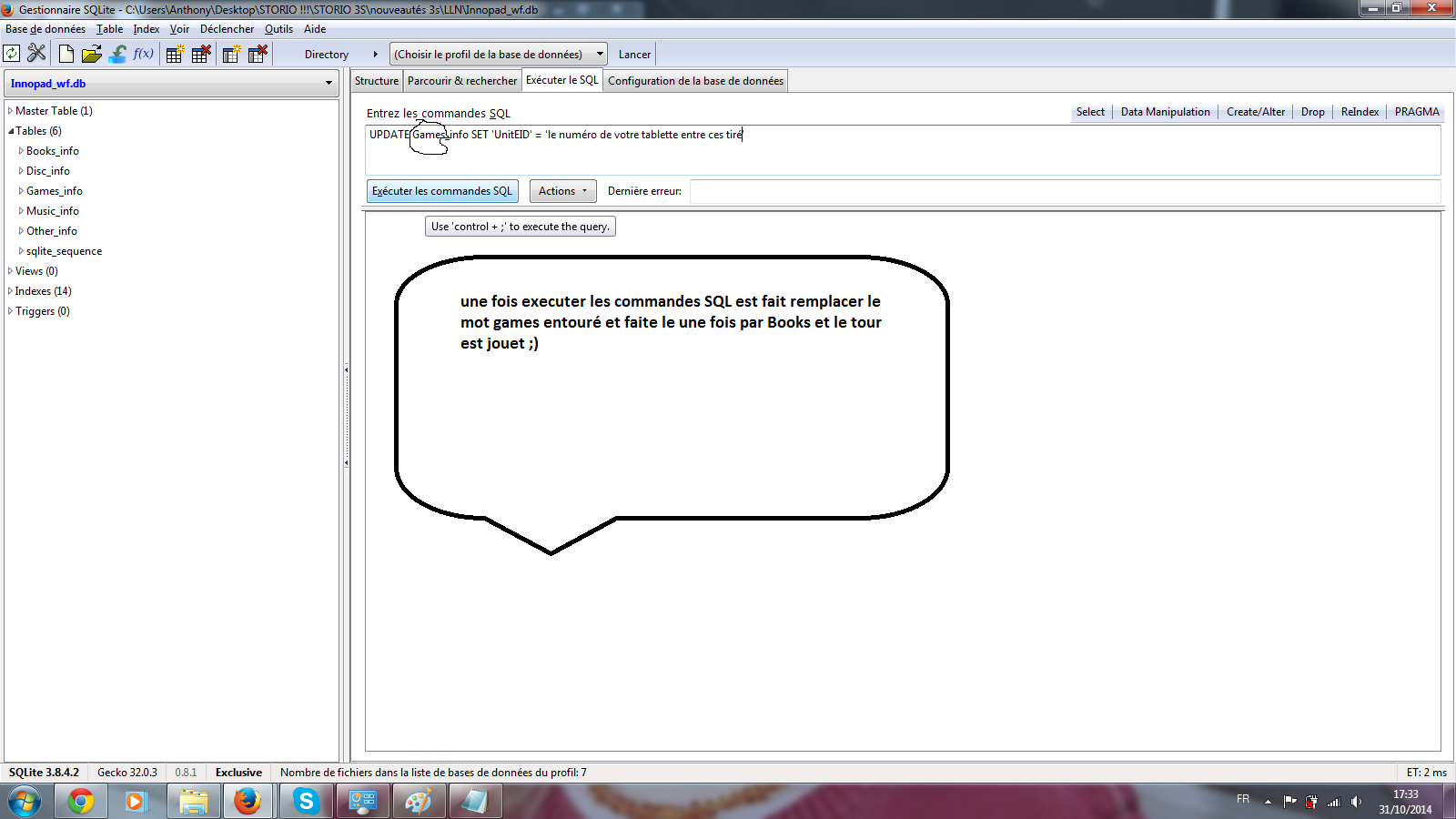Click the create table icon
This screenshot has height=819, width=1456.
[175, 54]
